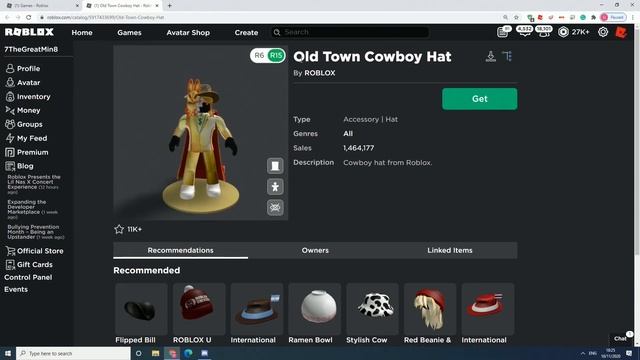Click the red icon at navbar far right
Screen dimensions: 640x360
pyautogui.click(x=621, y=32)
